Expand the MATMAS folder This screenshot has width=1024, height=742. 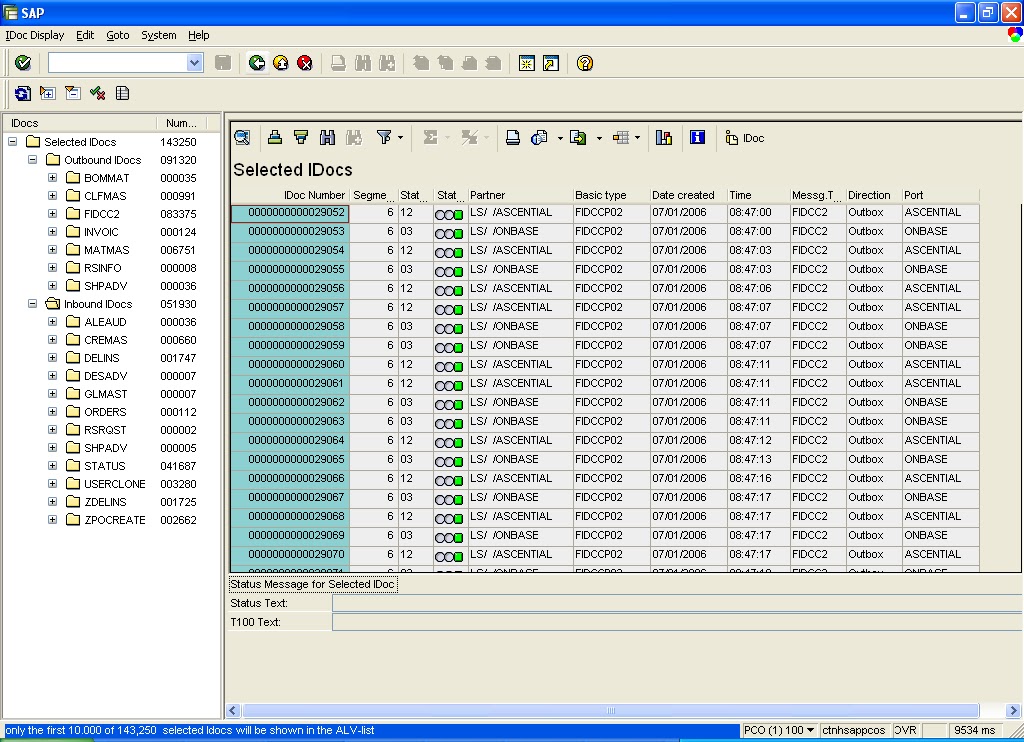[52, 249]
